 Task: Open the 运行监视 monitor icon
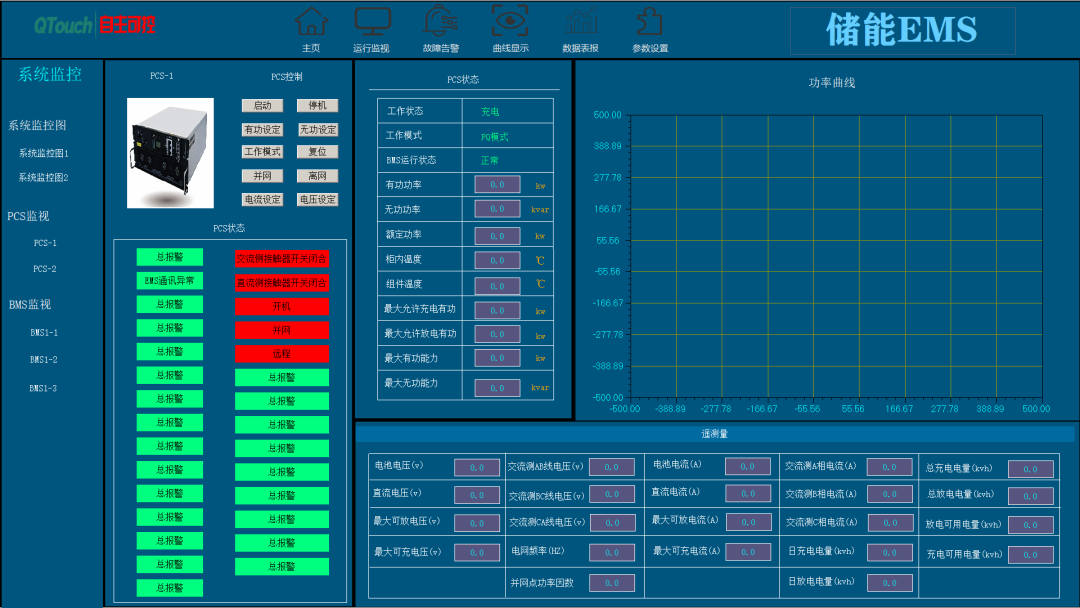[x=373, y=21]
